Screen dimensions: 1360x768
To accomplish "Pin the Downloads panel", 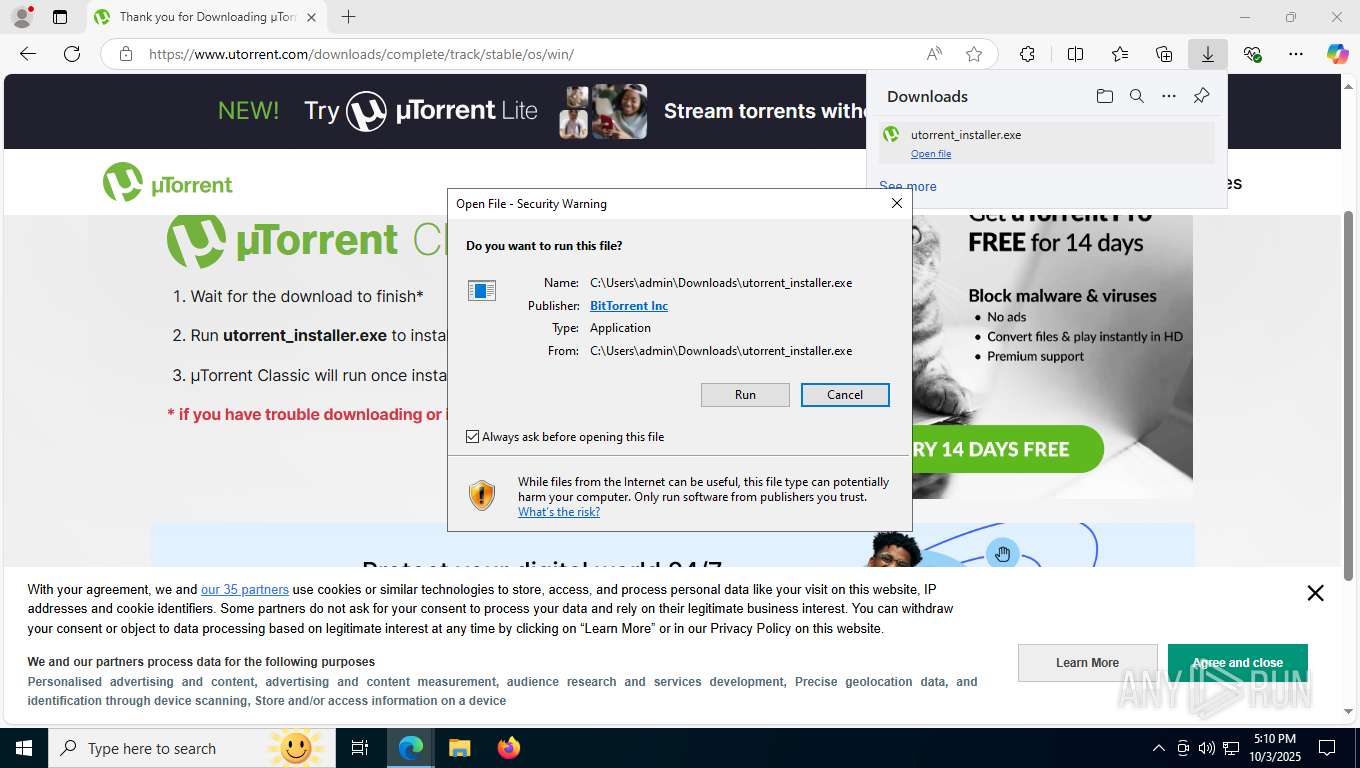I will 1202,96.
